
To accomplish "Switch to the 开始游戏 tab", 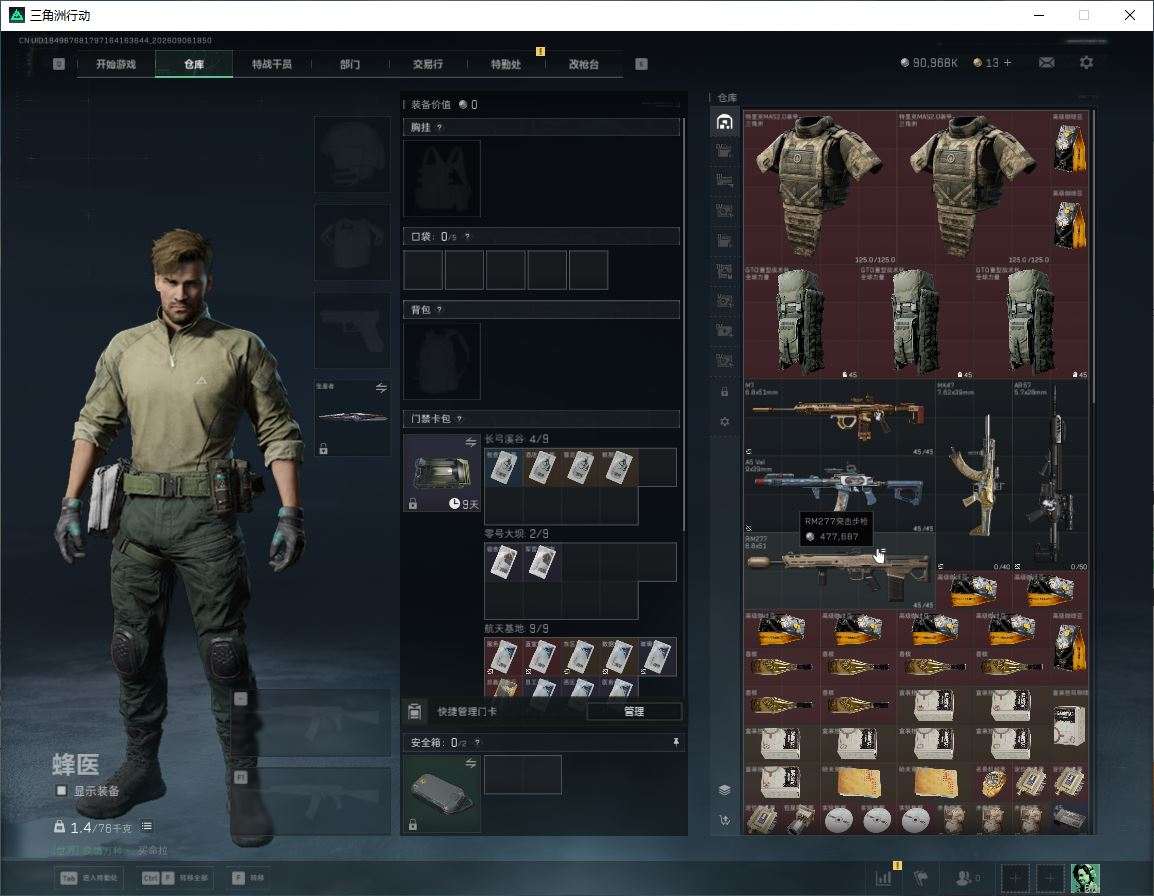I will tap(116, 64).
